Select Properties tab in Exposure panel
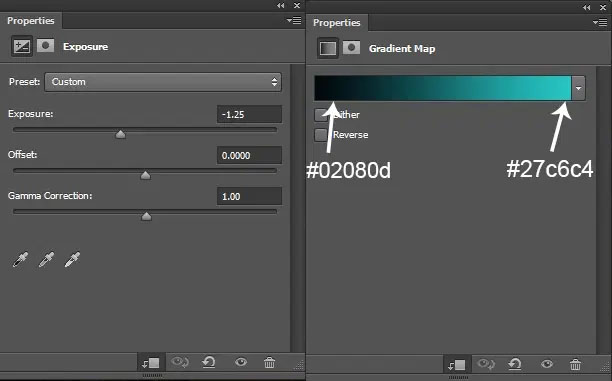 tap(31, 21)
